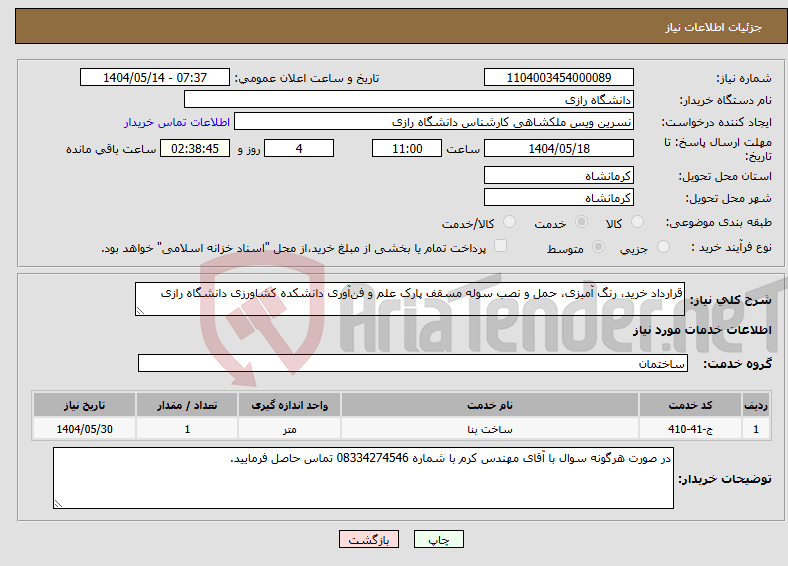Click the delivery city field کرمانشاه
The image size is (788, 566).
click(559, 198)
